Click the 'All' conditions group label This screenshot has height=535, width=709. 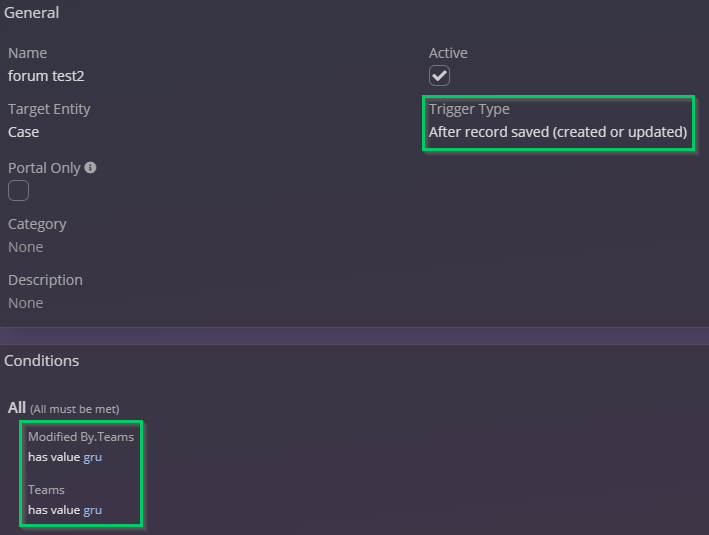(17, 407)
